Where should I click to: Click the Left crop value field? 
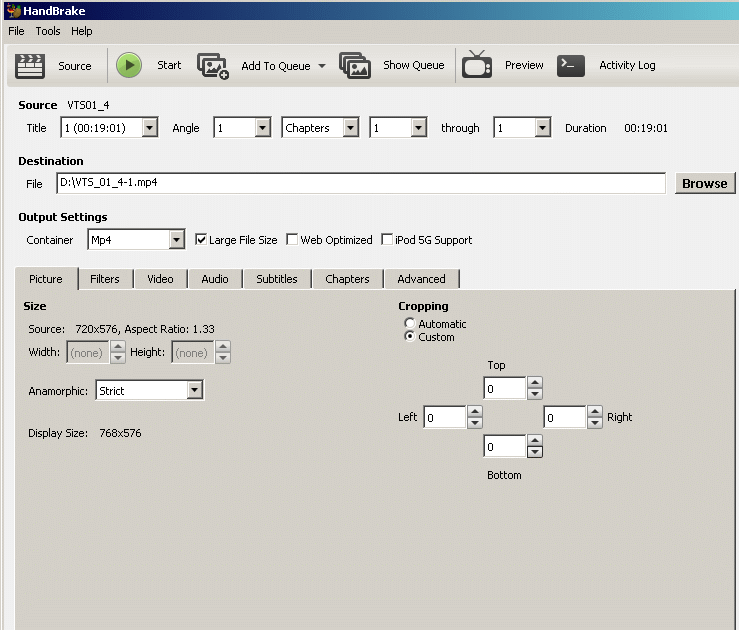[x=445, y=417]
